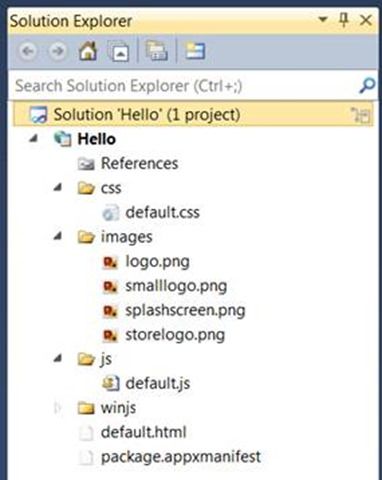Select default.css file
The height and width of the screenshot is (480, 382).
click(162, 212)
